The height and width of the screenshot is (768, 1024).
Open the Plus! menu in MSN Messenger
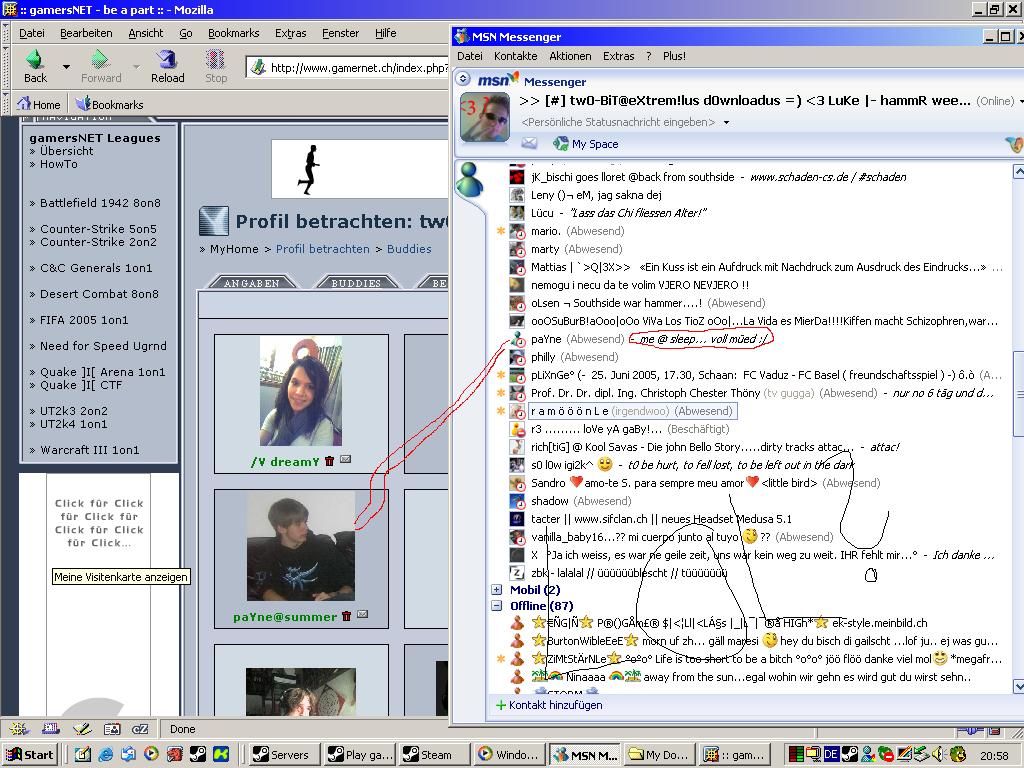point(674,56)
